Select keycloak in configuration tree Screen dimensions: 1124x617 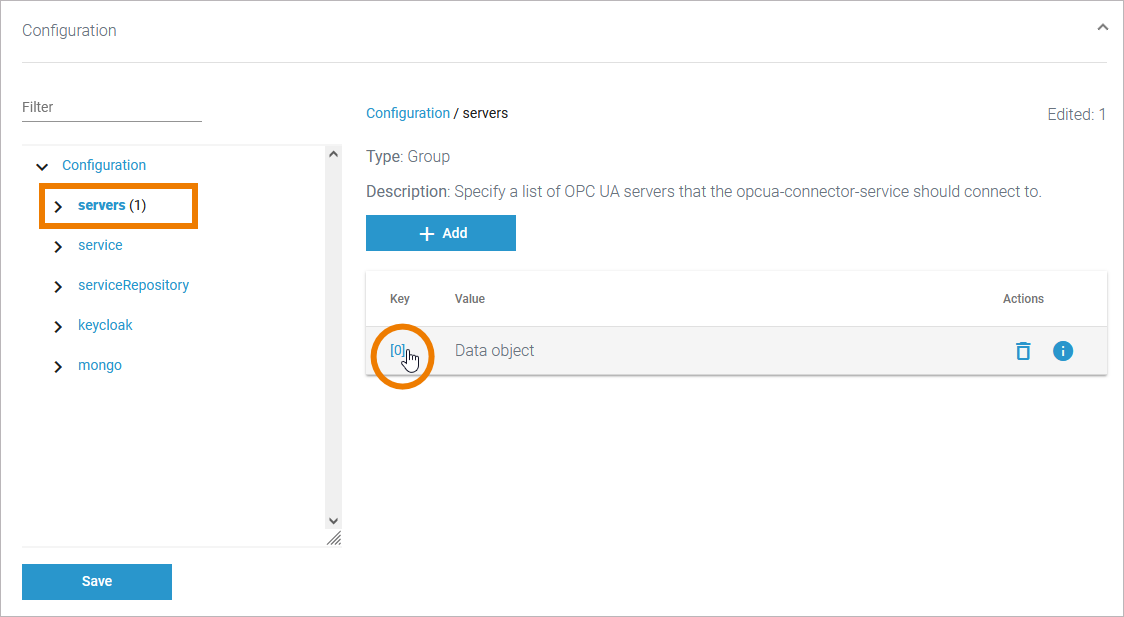[x=105, y=325]
